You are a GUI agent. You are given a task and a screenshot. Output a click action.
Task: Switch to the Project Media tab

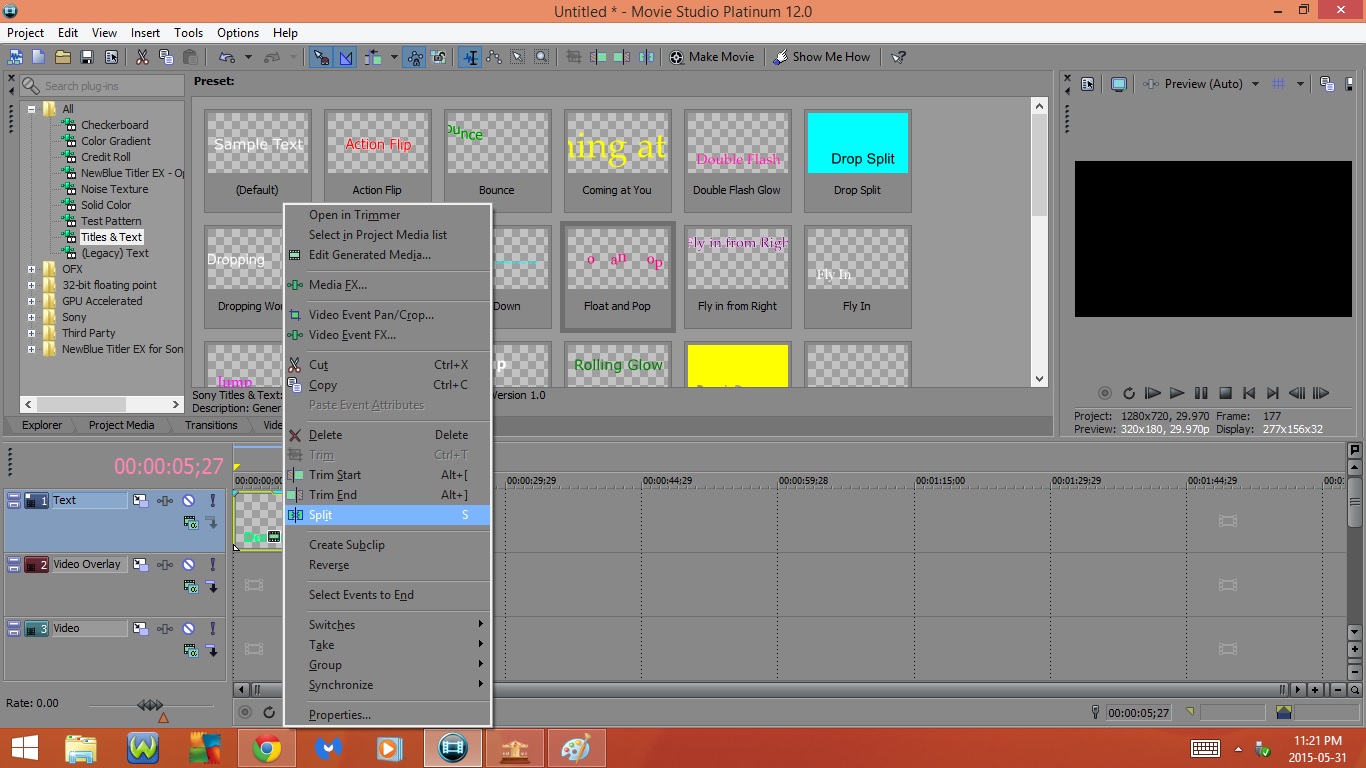click(121, 425)
